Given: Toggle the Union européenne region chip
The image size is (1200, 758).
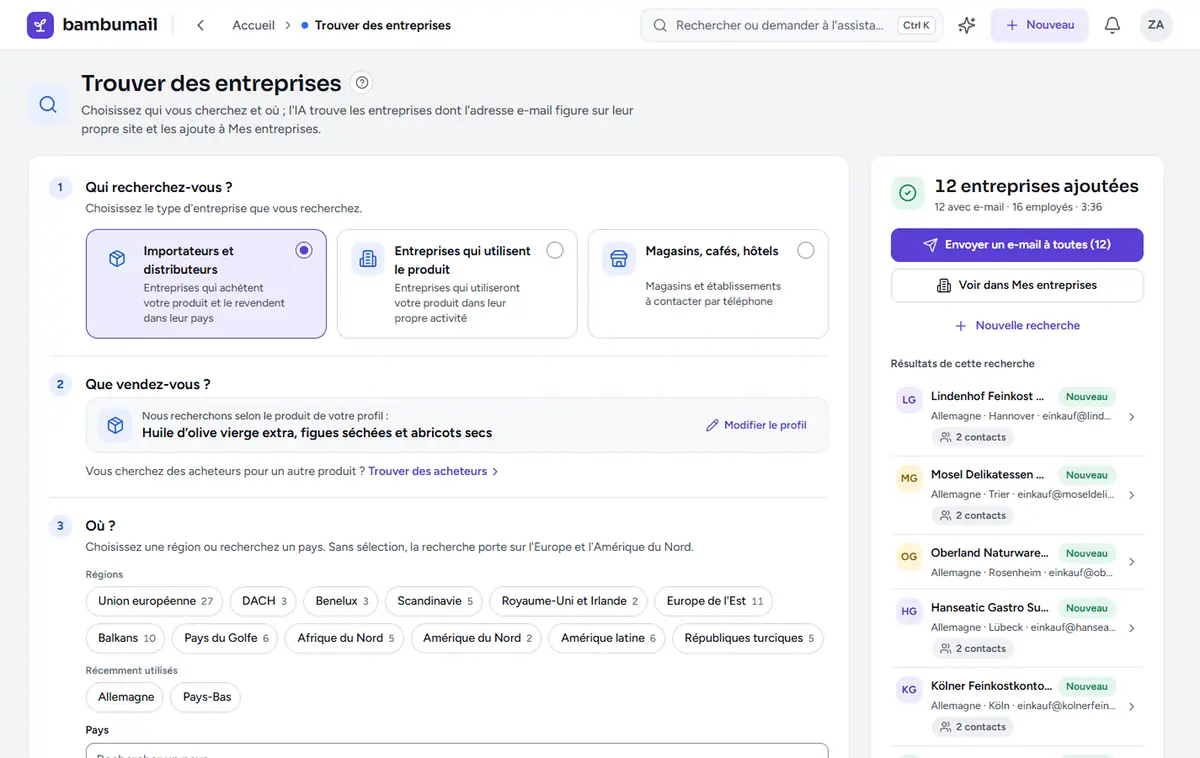Looking at the screenshot, I should pyautogui.click(x=155, y=601).
